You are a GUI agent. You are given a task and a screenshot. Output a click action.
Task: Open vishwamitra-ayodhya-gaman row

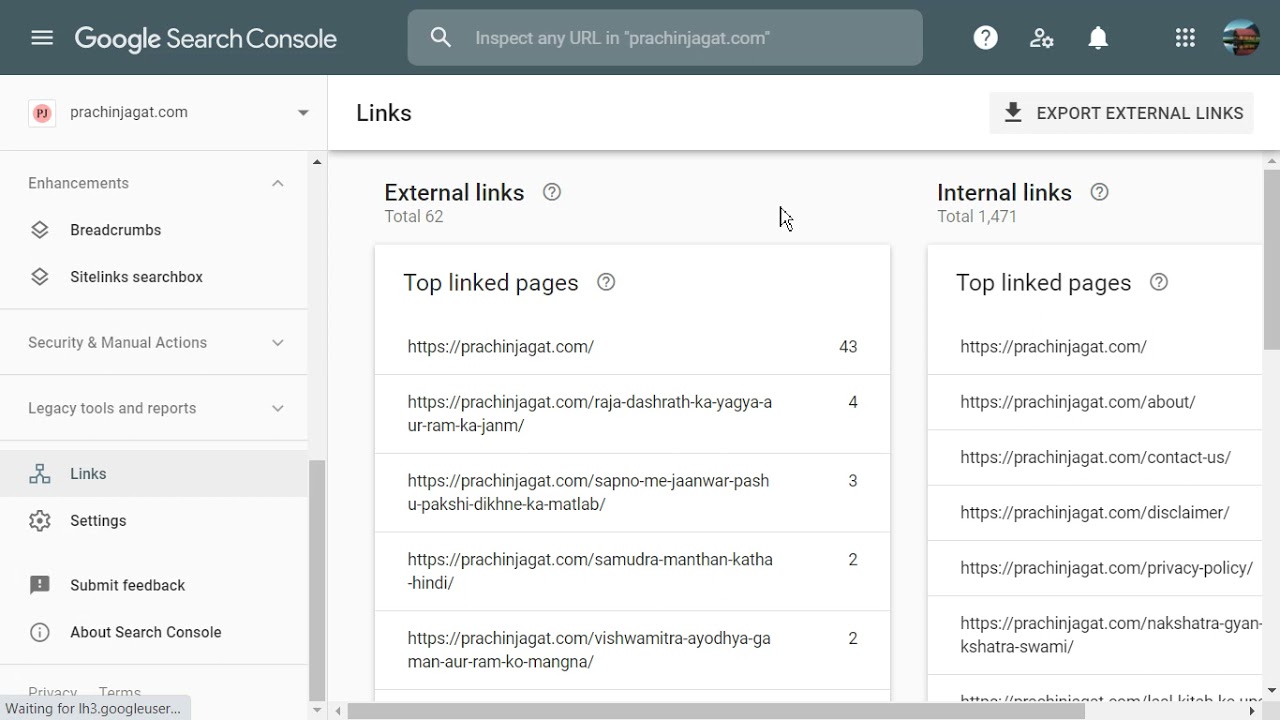[632, 650]
